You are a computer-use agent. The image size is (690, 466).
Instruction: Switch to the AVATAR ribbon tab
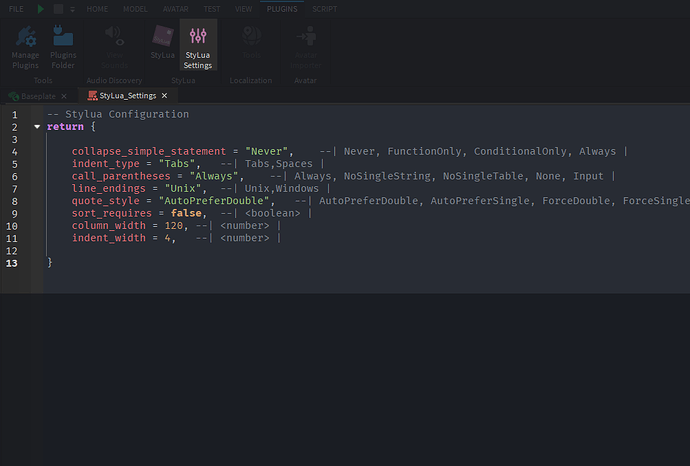point(176,9)
